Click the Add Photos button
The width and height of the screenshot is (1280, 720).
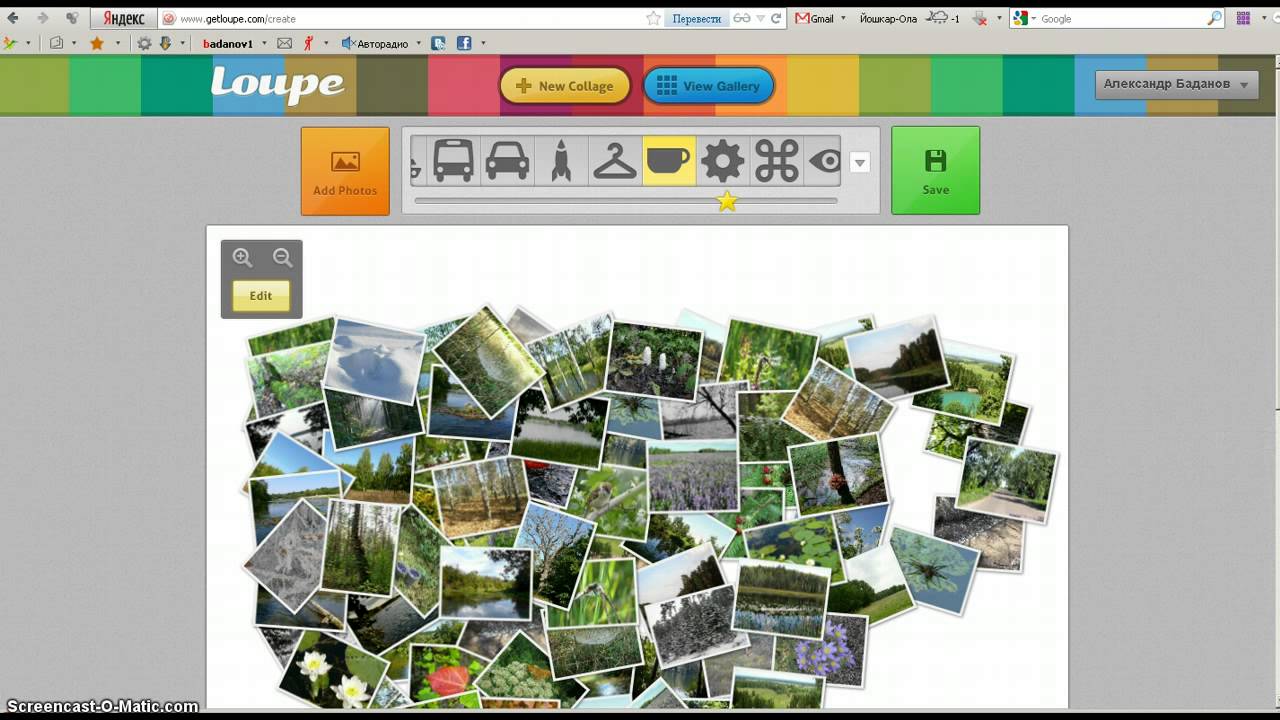(x=345, y=171)
